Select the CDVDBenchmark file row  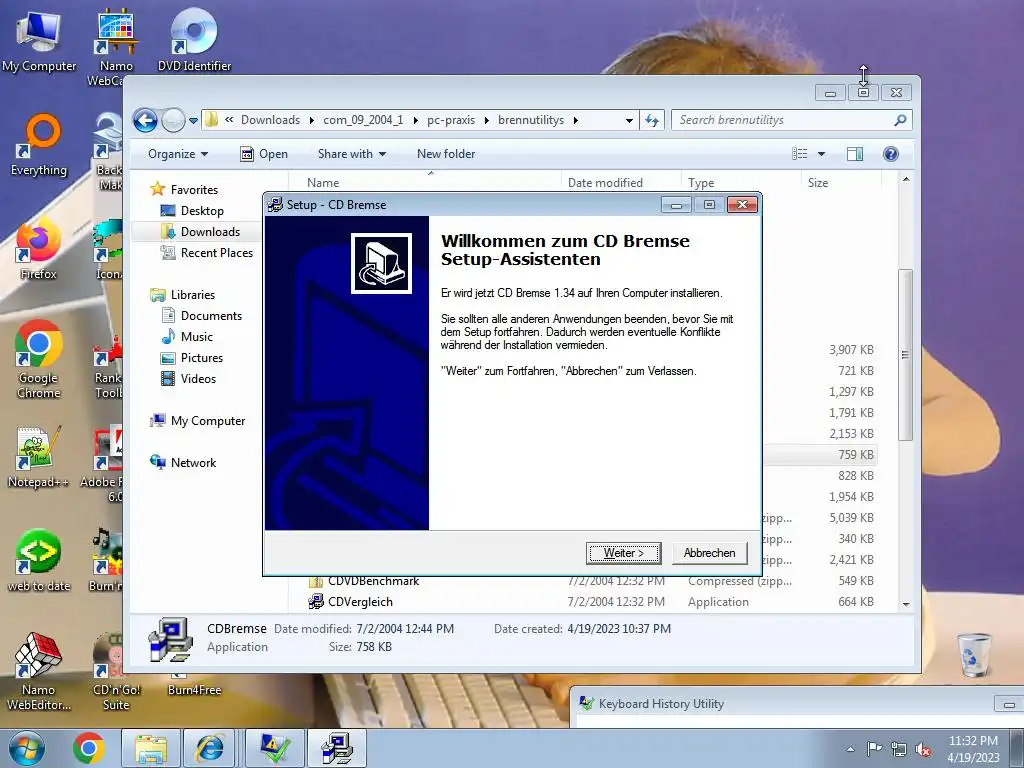tap(591, 581)
